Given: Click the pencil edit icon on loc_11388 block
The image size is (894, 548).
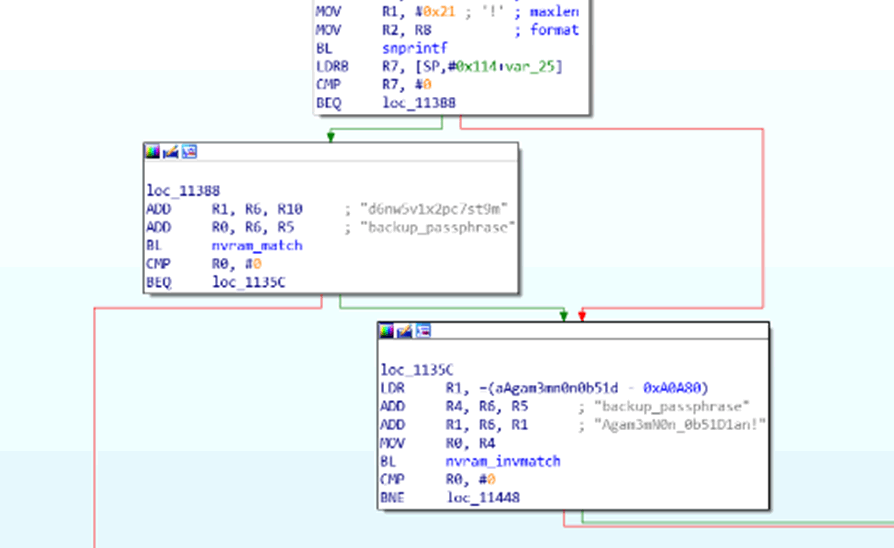Looking at the screenshot, I should (171, 152).
